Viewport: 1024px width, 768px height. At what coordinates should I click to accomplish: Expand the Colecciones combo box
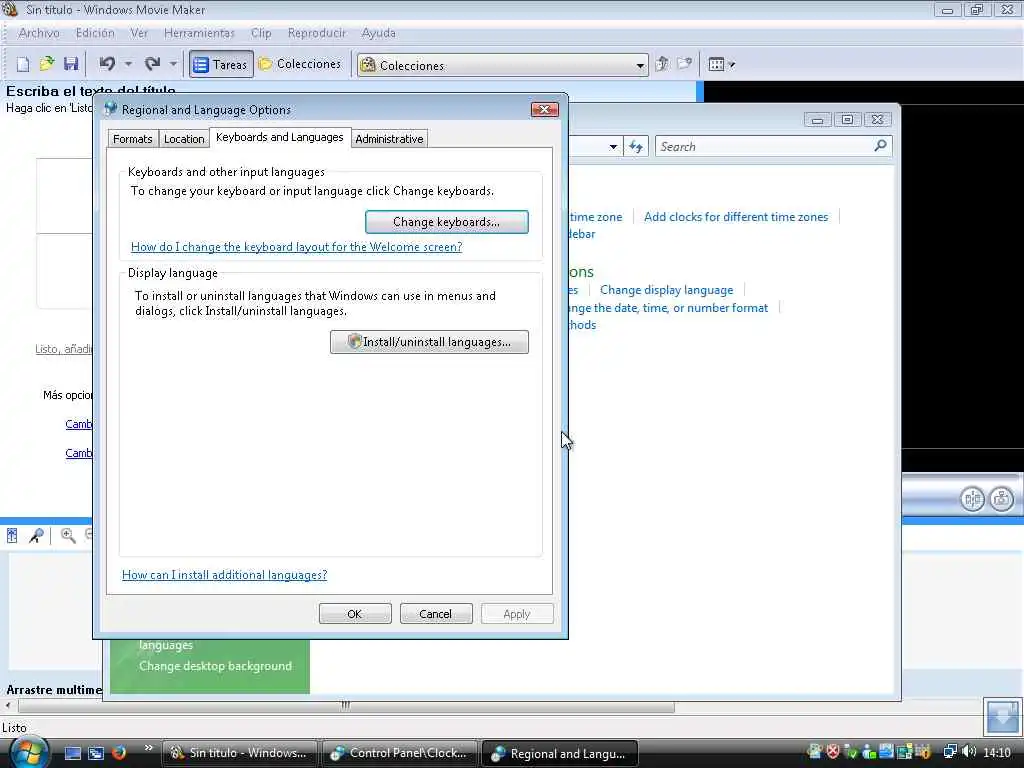[x=640, y=65]
